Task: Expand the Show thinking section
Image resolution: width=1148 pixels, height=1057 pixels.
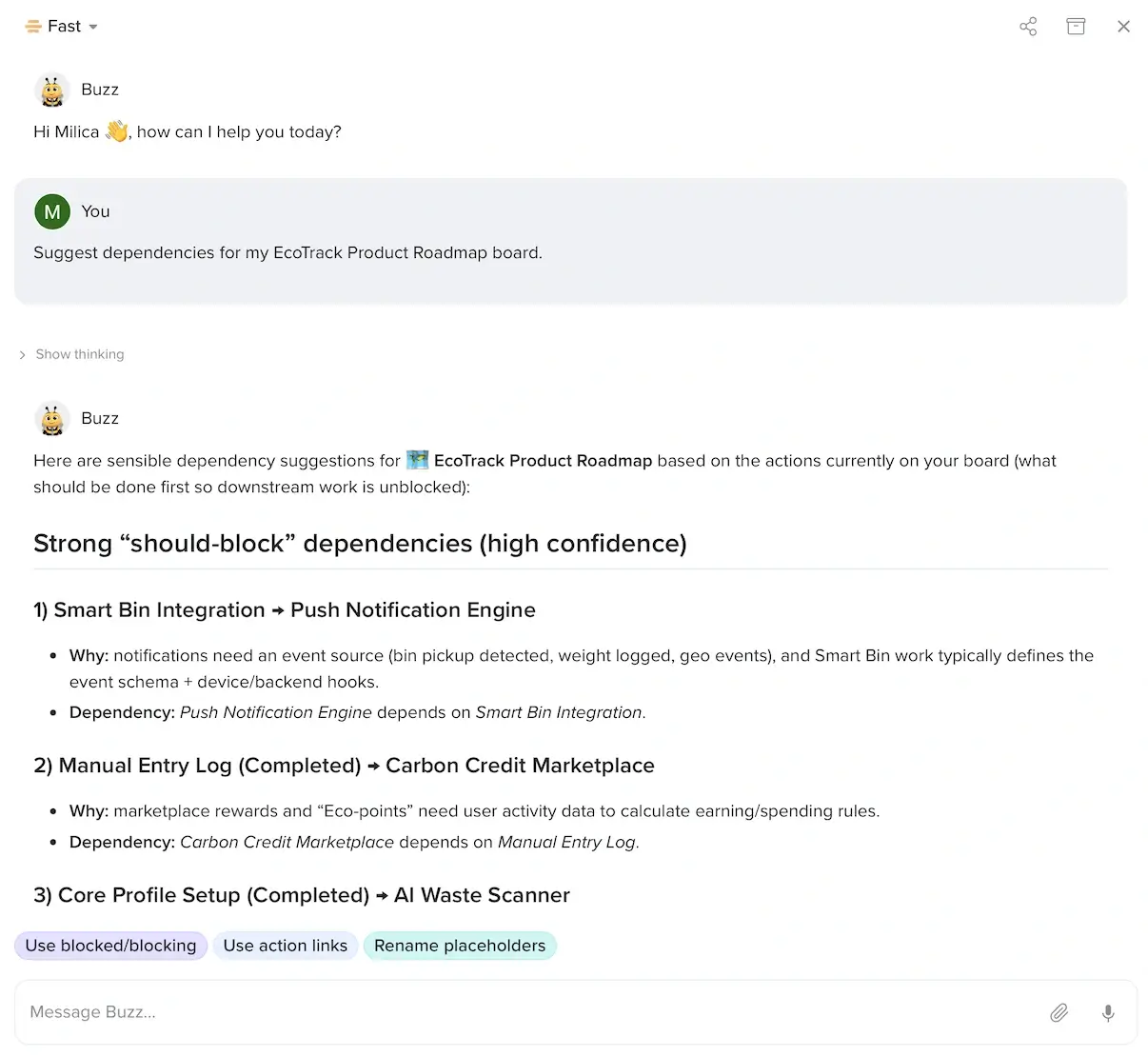Action: 79,354
